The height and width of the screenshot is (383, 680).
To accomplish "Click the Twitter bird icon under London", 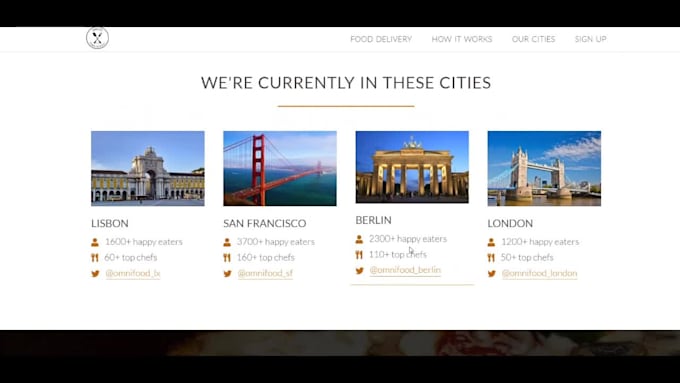I will [491, 274].
